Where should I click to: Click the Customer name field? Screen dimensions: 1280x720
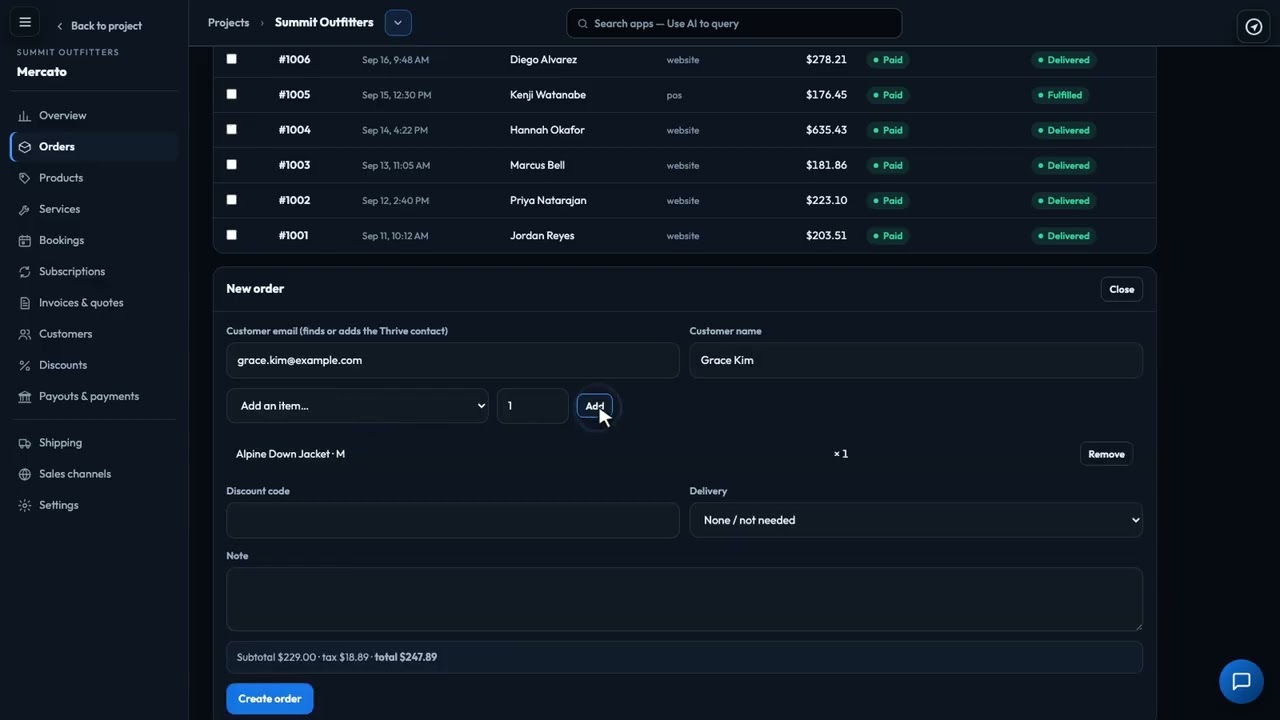coord(916,360)
